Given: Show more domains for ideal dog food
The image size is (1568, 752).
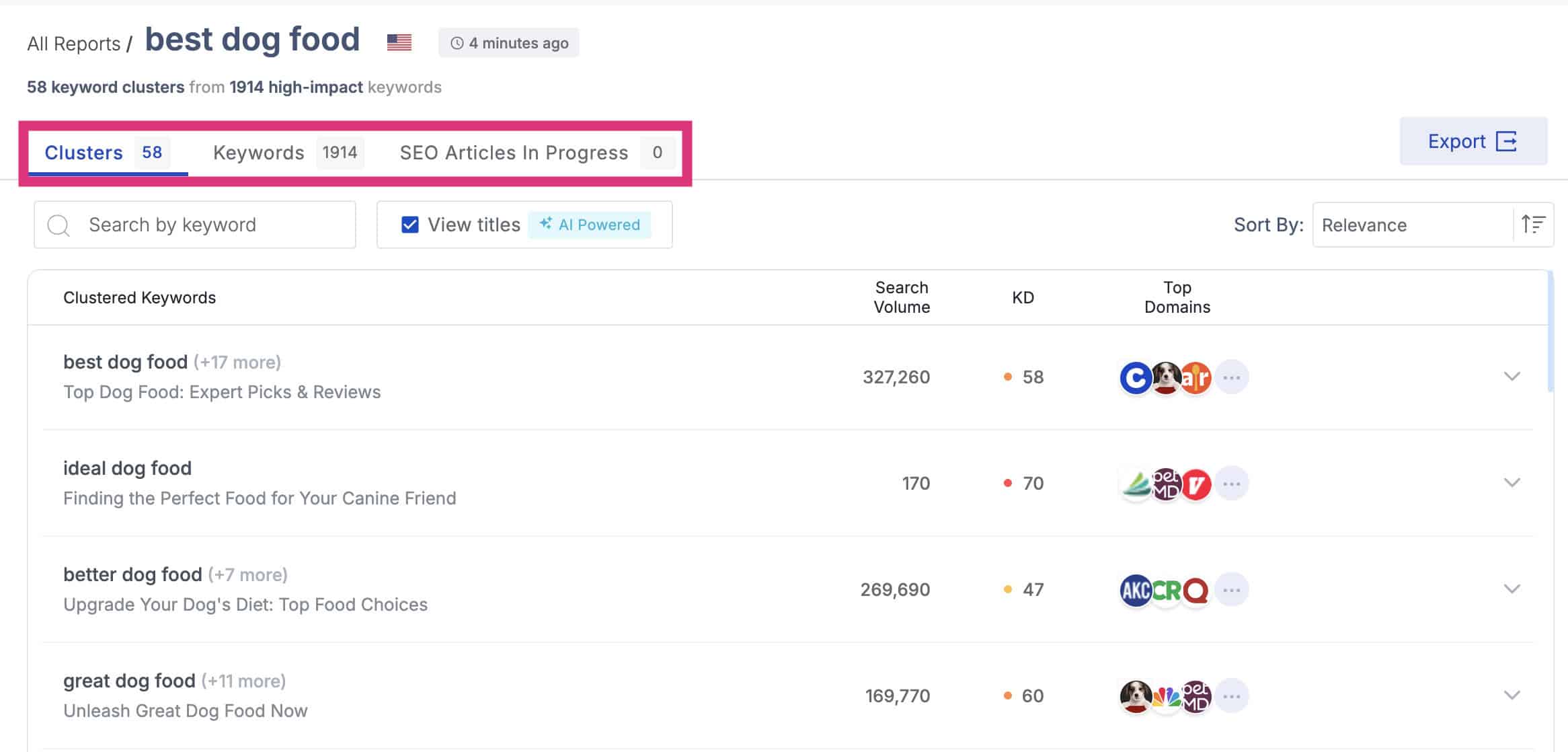Looking at the screenshot, I should pyautogui.click(x=1232, y=484).
